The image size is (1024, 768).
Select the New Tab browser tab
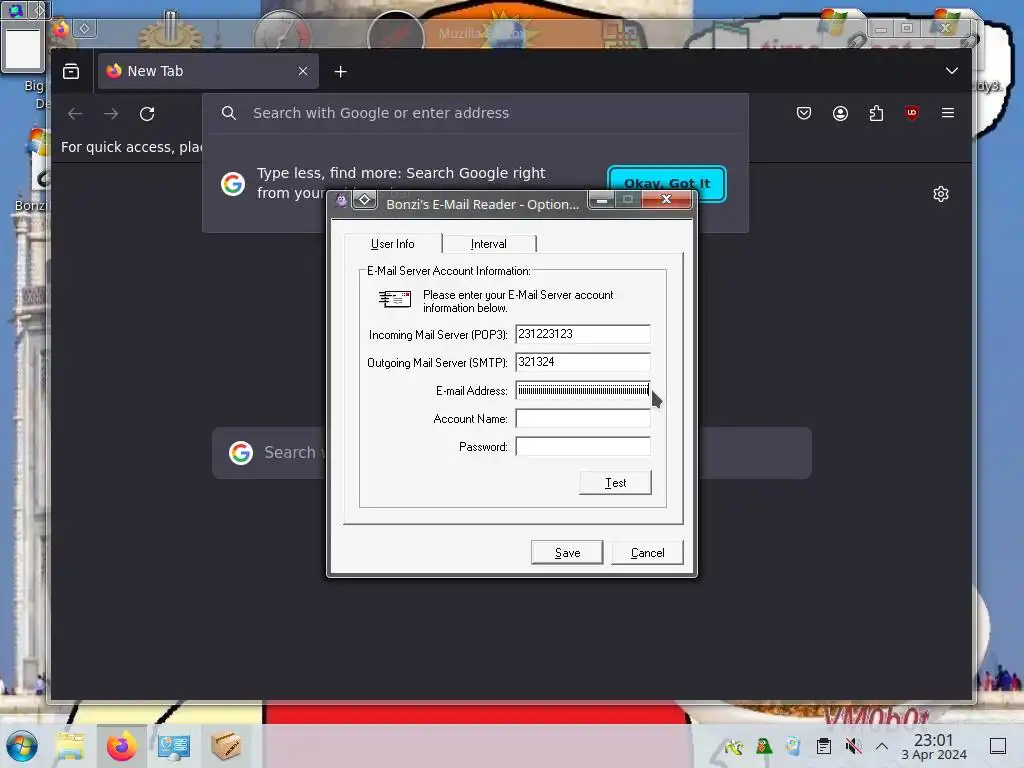coord(208,71)
